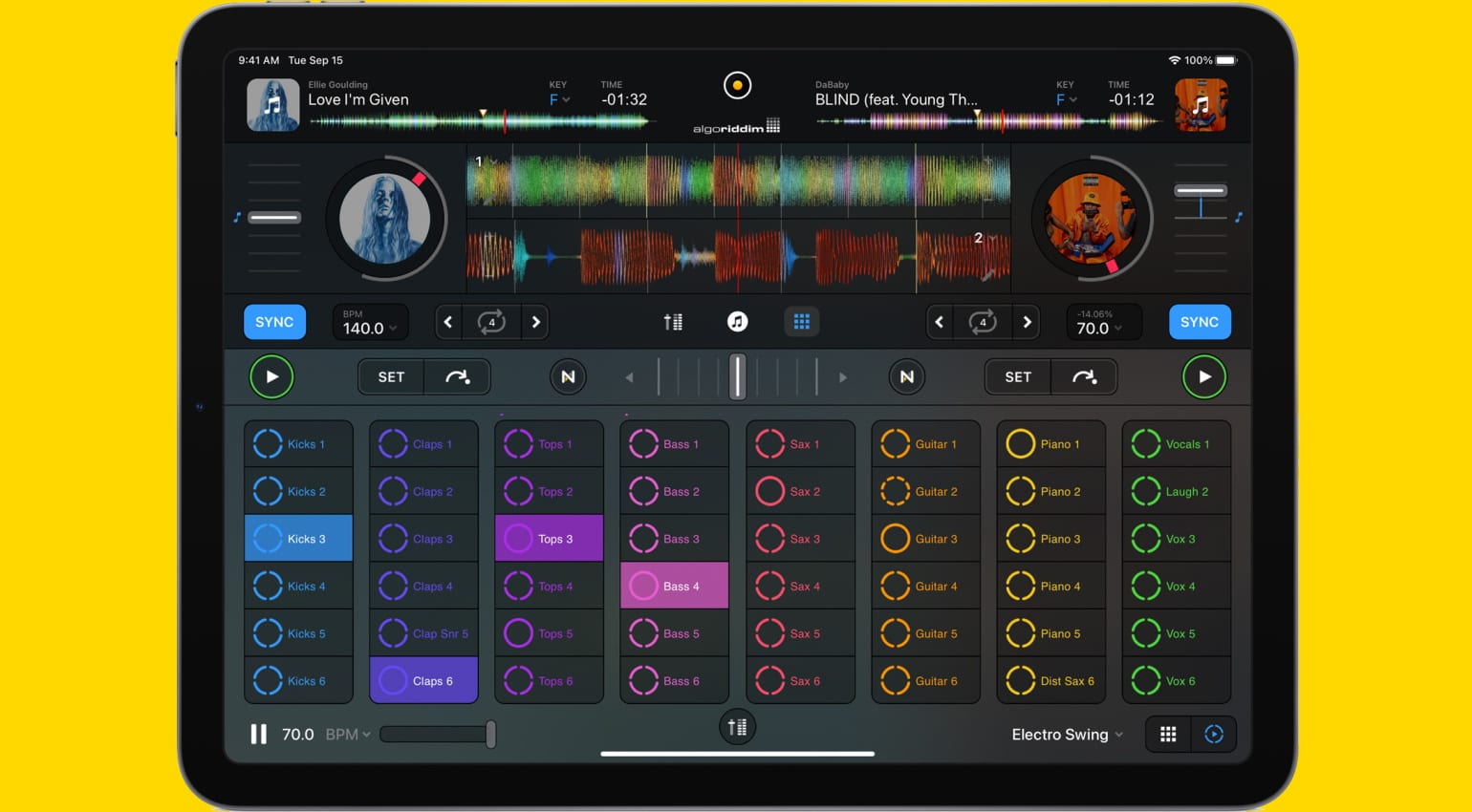Open left deck key F dropdown
This screenshot has width=1472, height=812.
[x=559, y=99]
